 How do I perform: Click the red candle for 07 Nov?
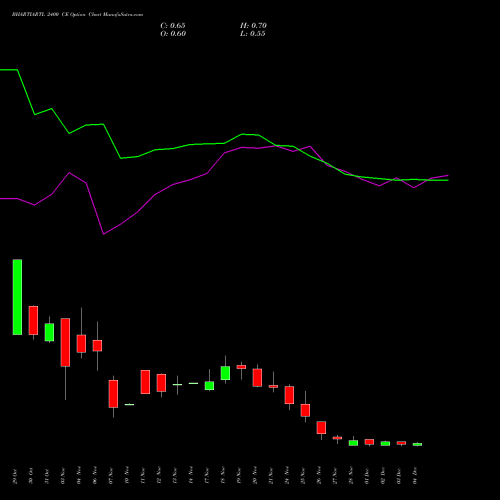(x=113, y=394)
